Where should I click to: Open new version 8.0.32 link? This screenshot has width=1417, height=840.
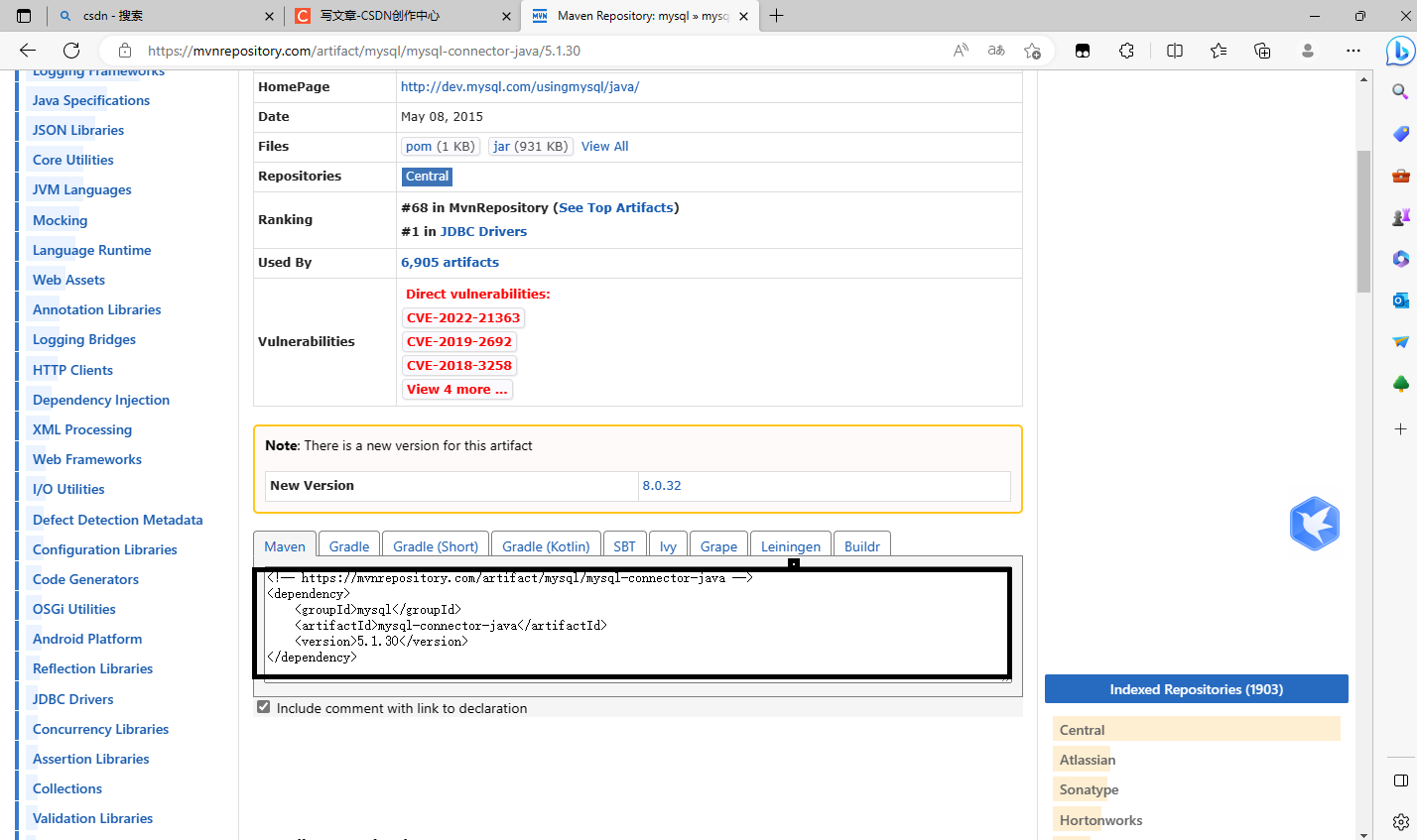tap(662, 485)
